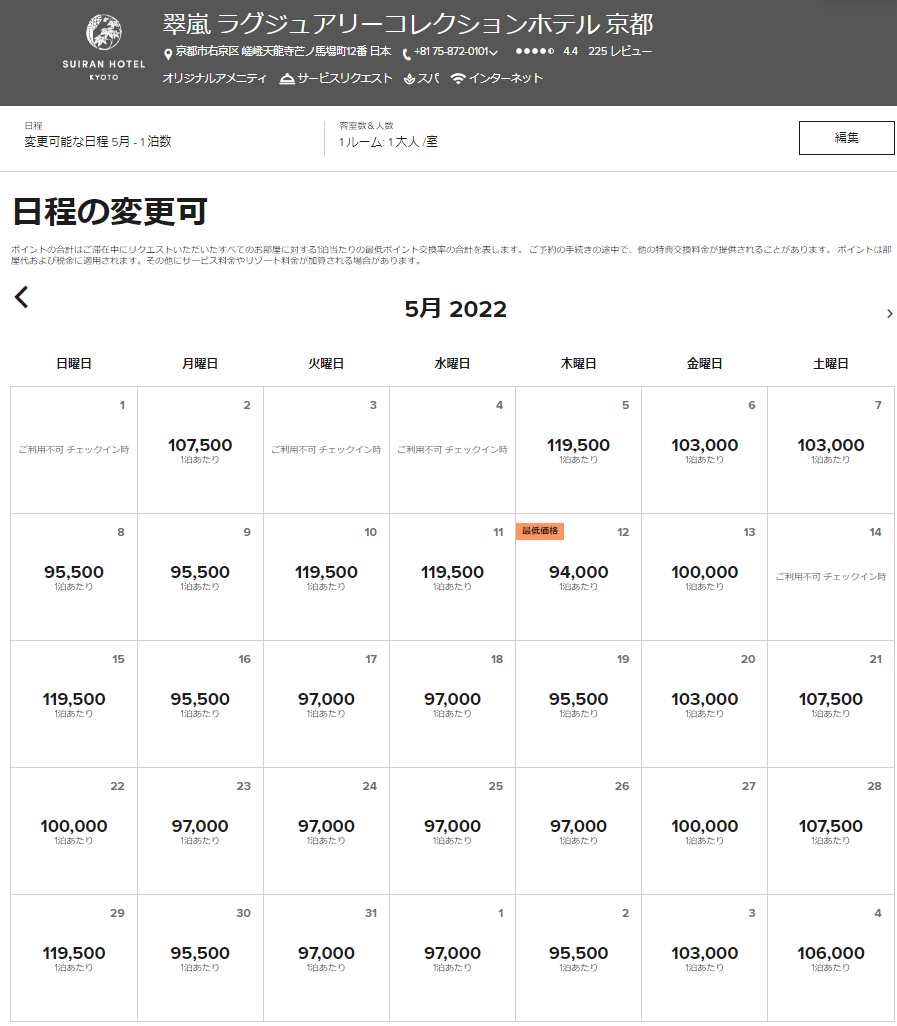897x1026 pixels.
Task: Click the オリジナルアメニティ amenity label
Action: (214, 78)
